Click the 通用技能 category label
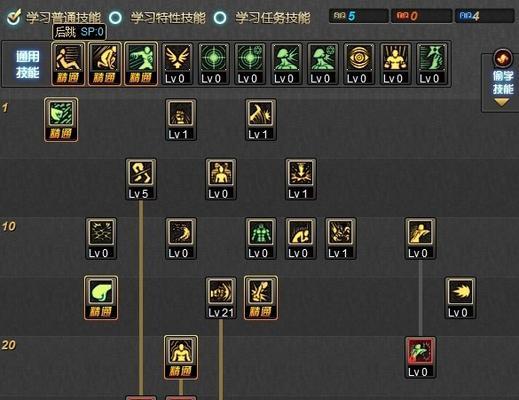Screen dimensions: 519x400 click(28, 64)
